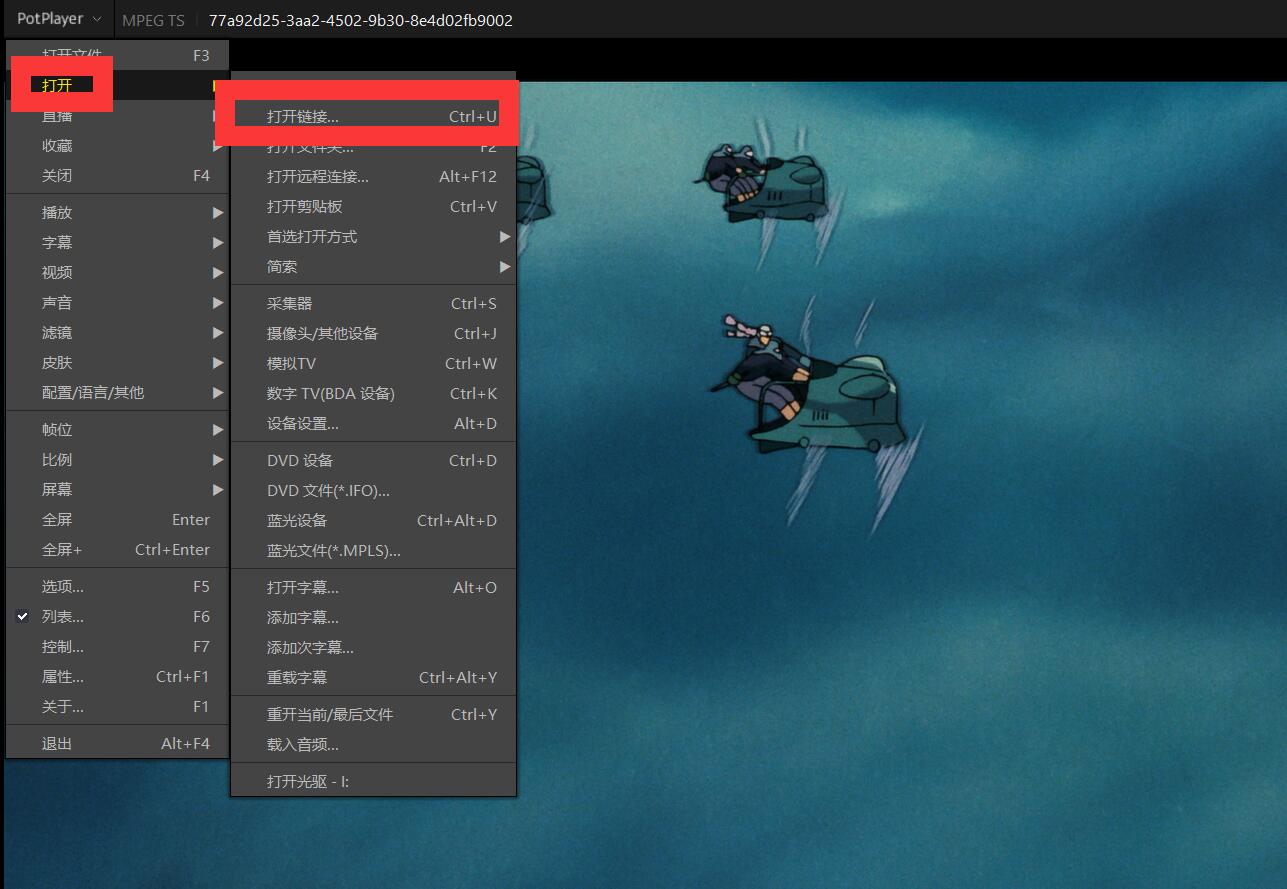This screenshot has height=889, width=1287.
Task: Select 模拟TV entry
Action: click(373, 364)
